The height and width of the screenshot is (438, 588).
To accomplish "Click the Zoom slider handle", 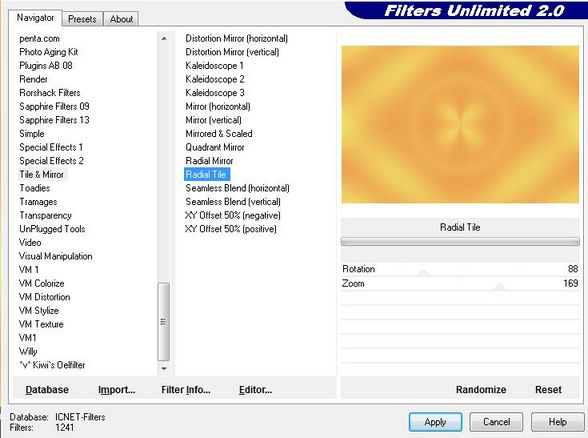I will pyautogui.click(x=499, y=287).
